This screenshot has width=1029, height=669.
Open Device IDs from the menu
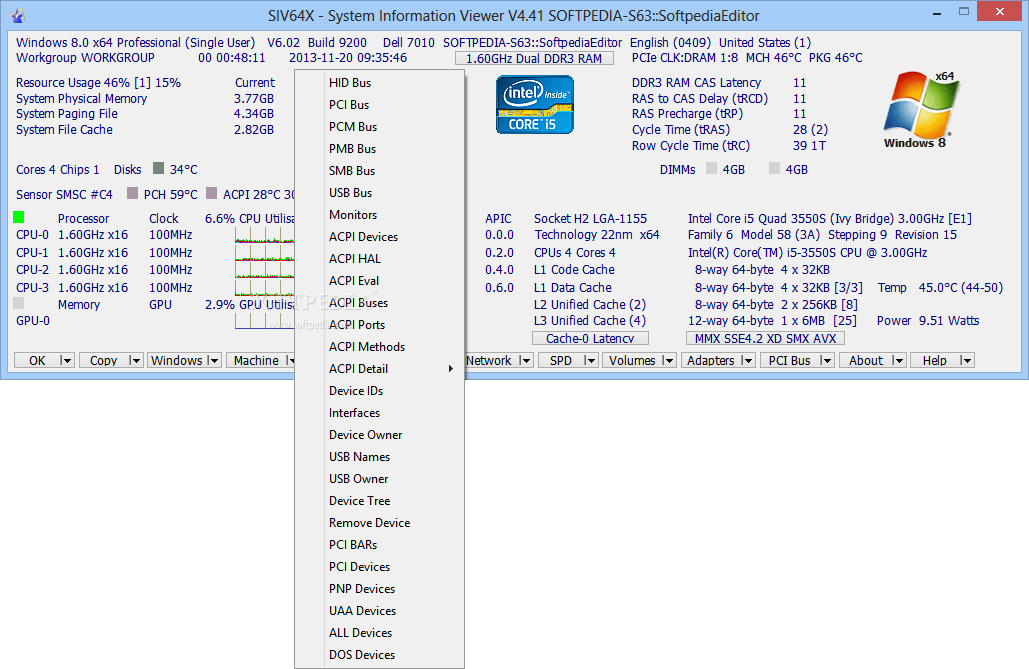[x=379, y=391]
